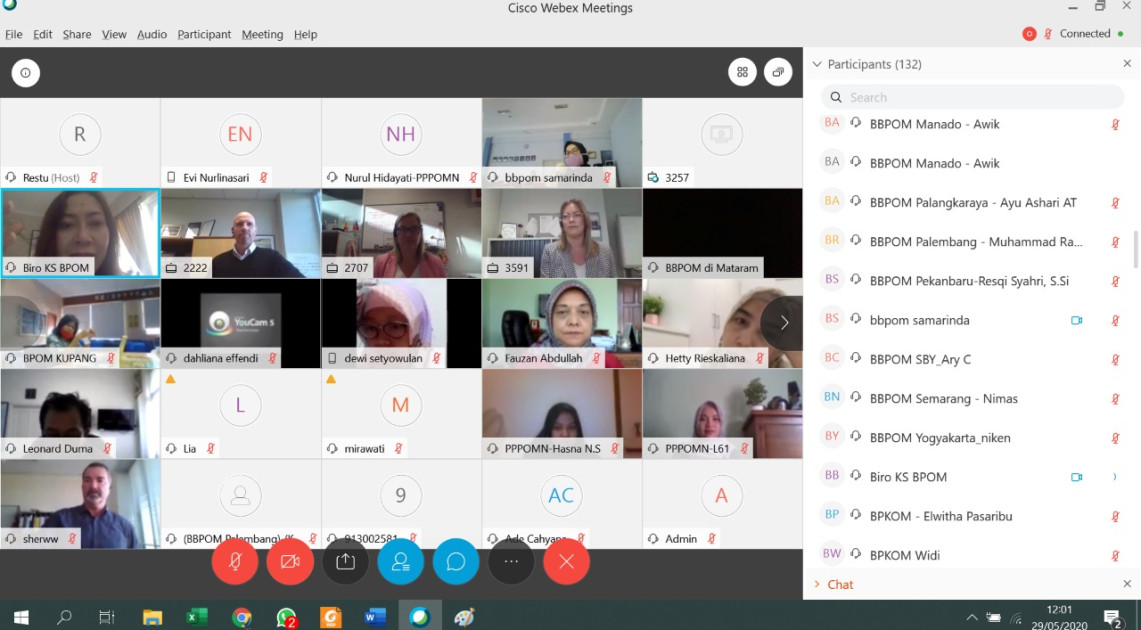1141x630 pixels.
Task: Select BBPOM Semarang - Nimas in participants list
Action: [x=943, y=399]
